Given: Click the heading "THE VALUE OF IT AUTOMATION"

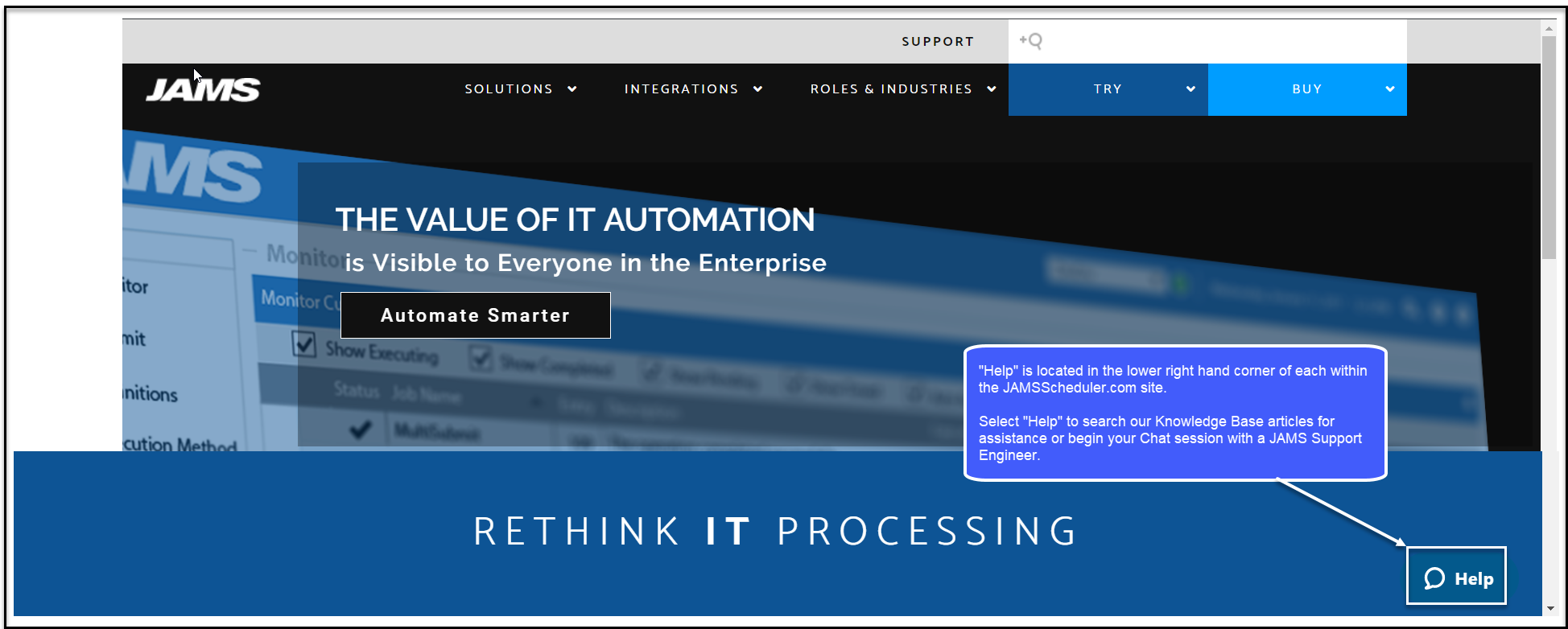Looking at the screenshot, I should click(575, 220).
